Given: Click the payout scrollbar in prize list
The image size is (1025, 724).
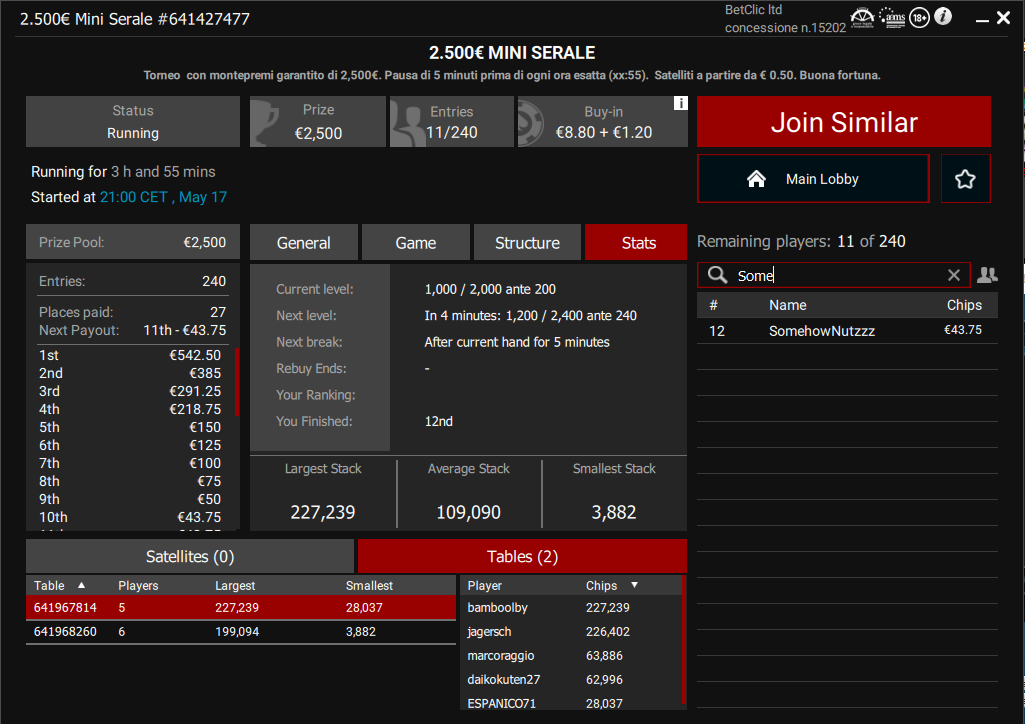Looking at the screenshot, I should click(237, 382).
